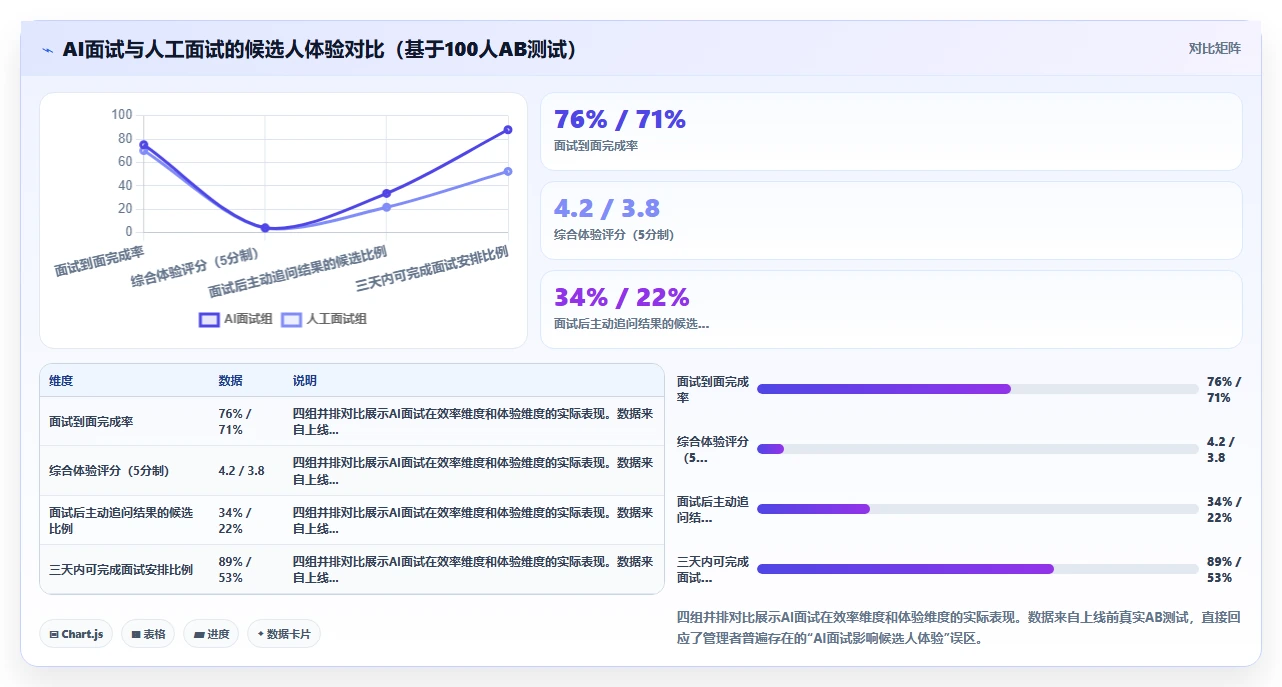Click the 面试到面完成率 progress bar

[x=977, y=389]
